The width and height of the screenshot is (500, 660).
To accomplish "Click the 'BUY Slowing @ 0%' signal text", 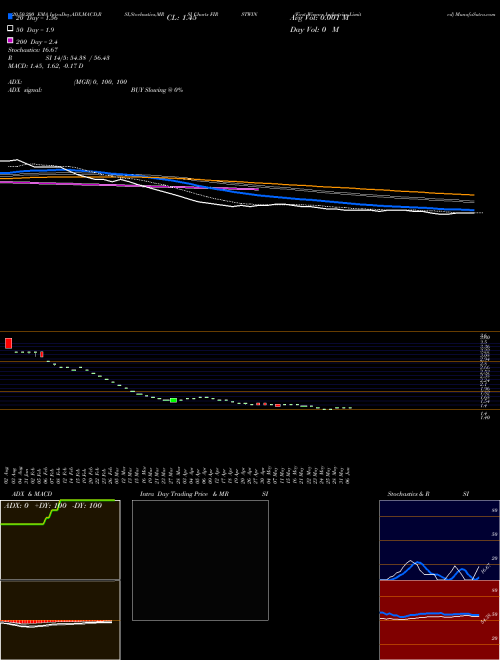I will point(157,90).
